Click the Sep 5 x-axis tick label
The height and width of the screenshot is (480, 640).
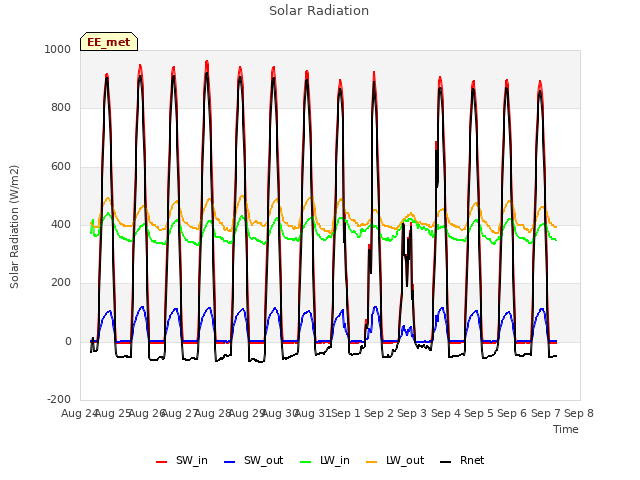tap(479, 413)
